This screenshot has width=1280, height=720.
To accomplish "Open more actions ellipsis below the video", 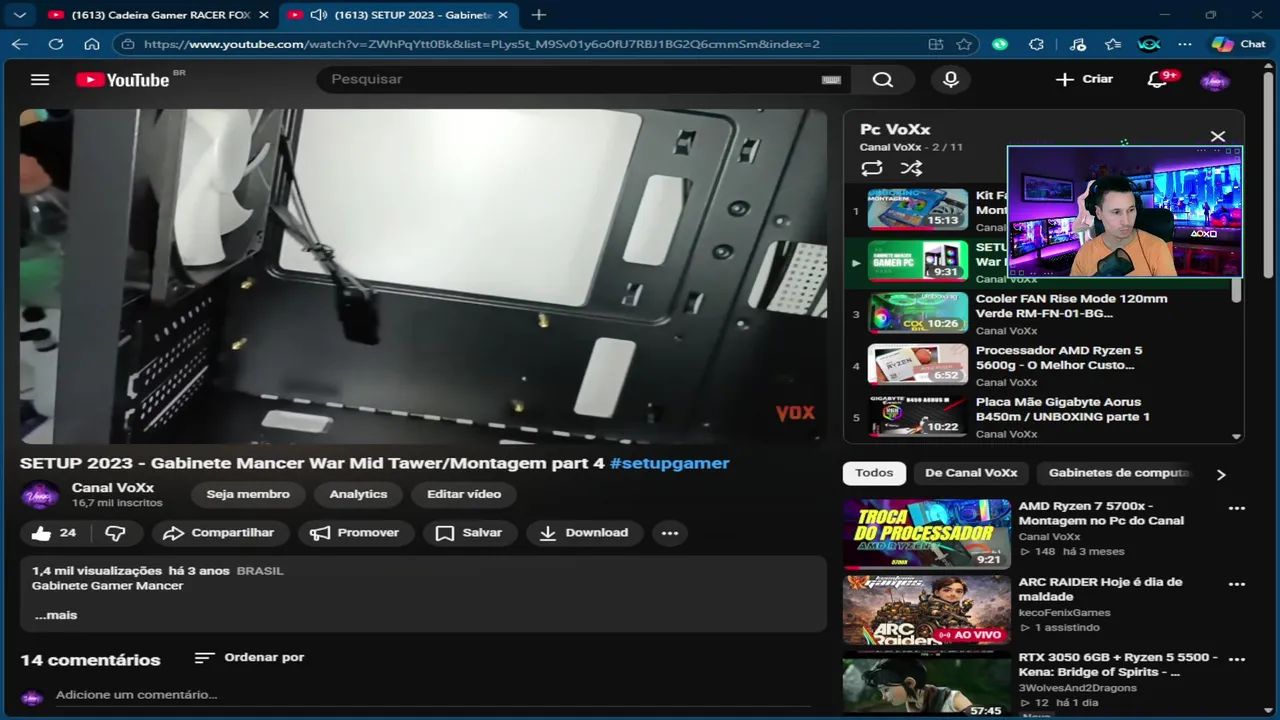I will [x=670, y=533].
